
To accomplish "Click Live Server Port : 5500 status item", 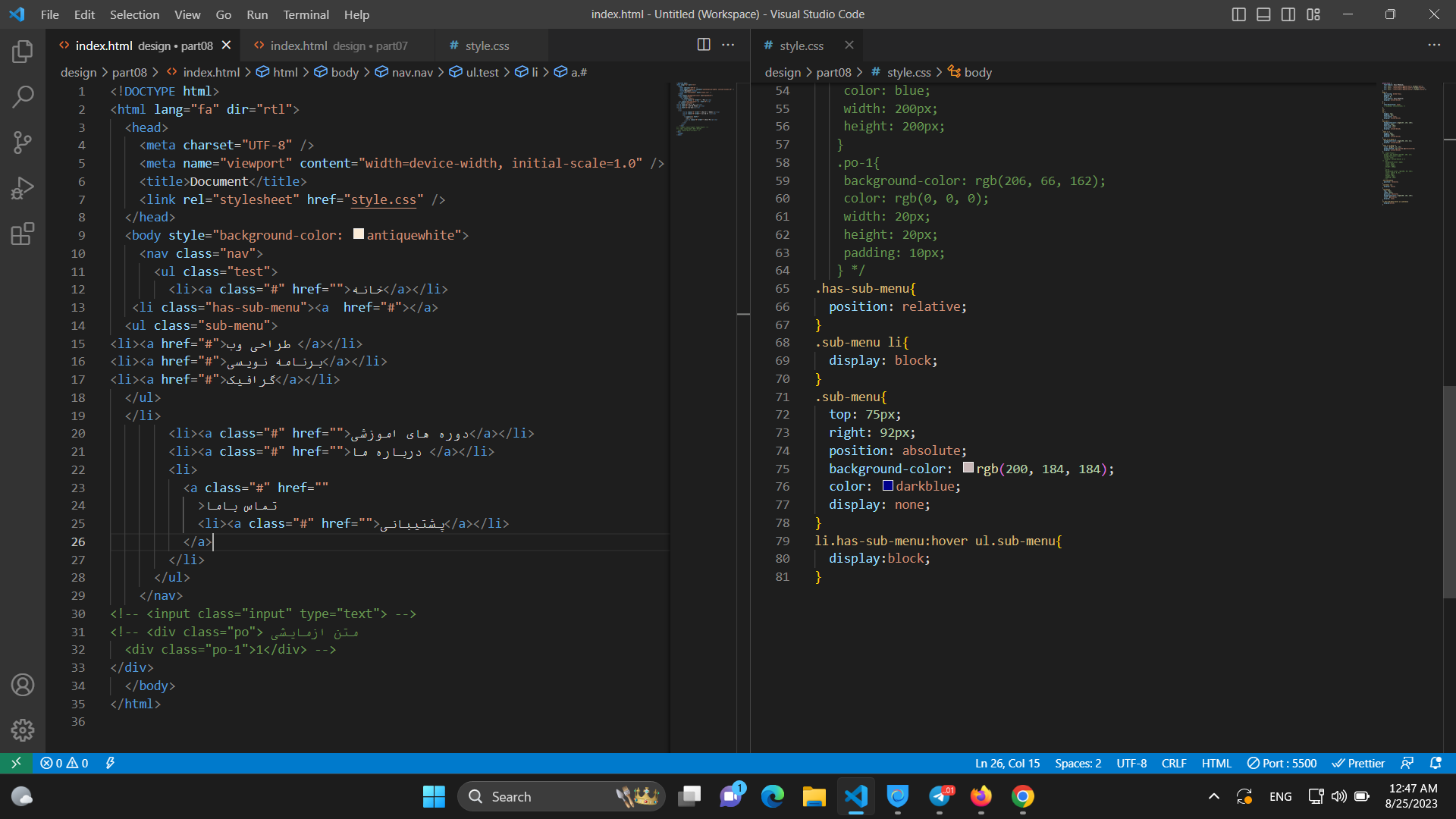I will 1282,763.
